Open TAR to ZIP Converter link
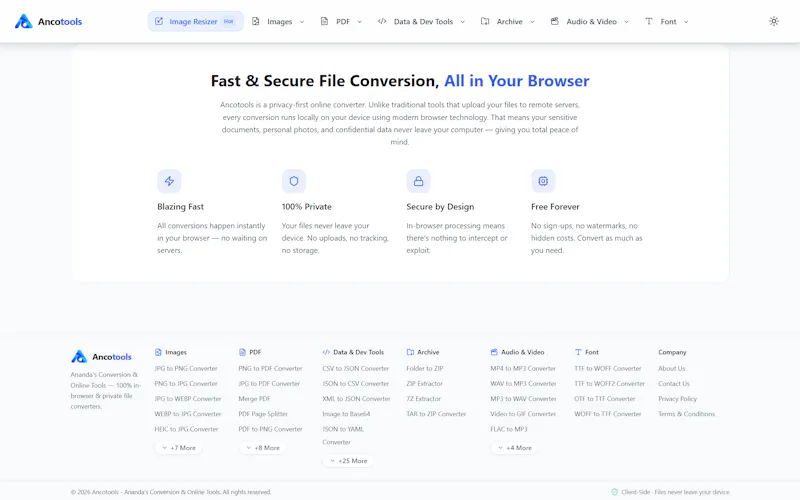This screenshot has height=500, width=800. [x=436, y=414]
